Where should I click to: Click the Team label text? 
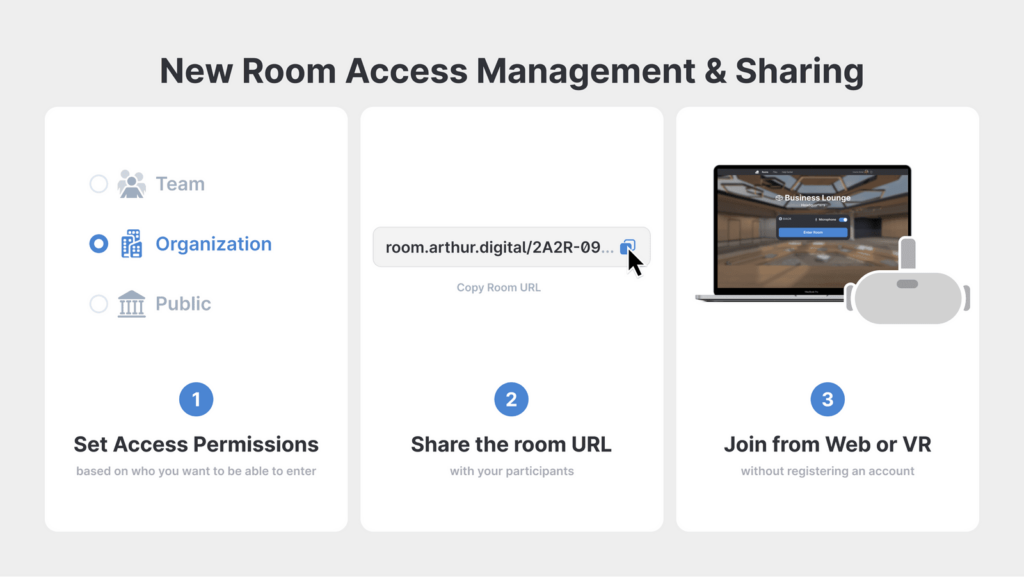click(x=180, y=184)
